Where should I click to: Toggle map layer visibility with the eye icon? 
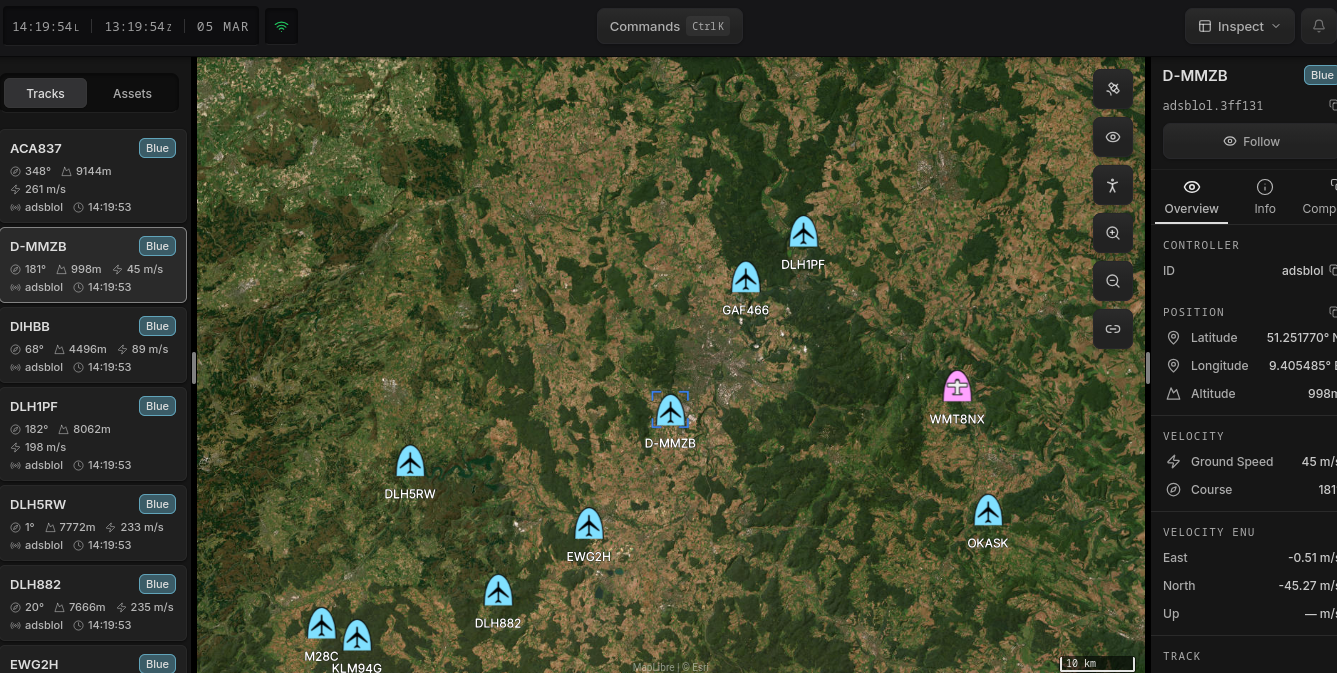(1113, 137)
